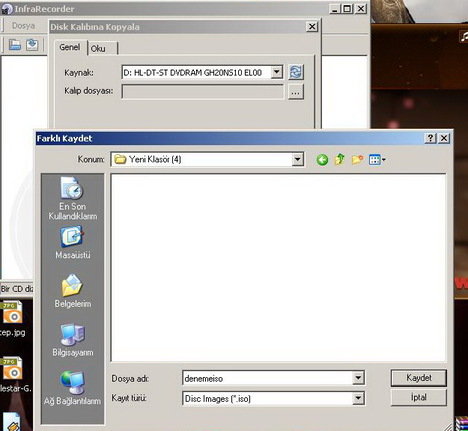Open Belgelerim folder shortcut
Image resolution: width=468 pixels, height=431 pixels.
[x=73, y=291]
